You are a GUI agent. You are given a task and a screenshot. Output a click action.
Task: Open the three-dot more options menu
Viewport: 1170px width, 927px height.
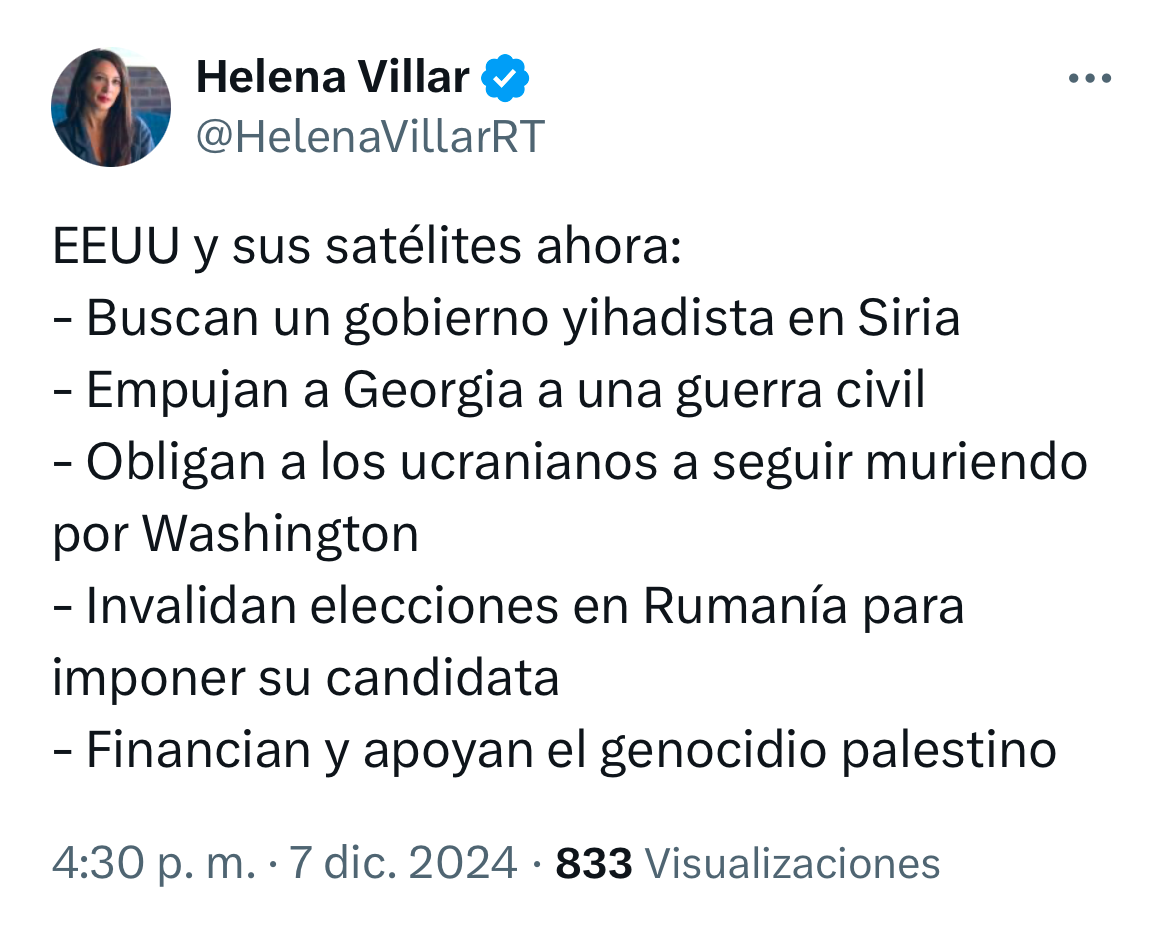coord(1089,79)
